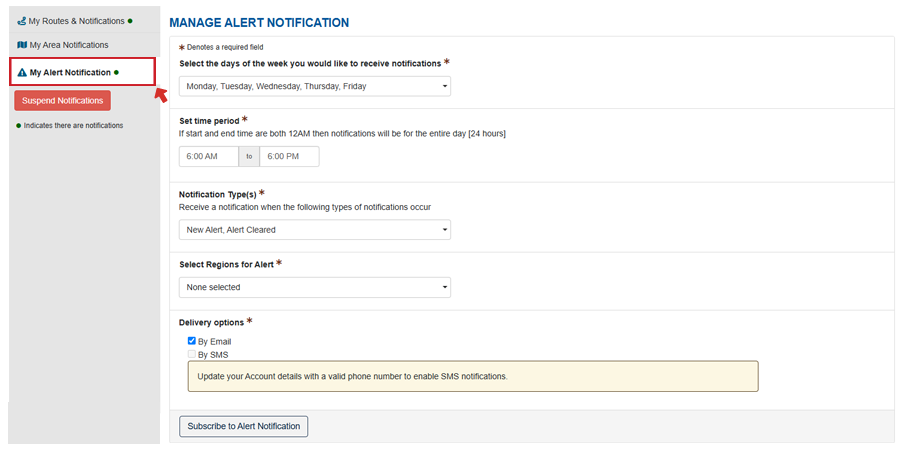Click Subscribe to Alert Notification button
Image resolution: width=908 pixels, height=460 pixels.
[243, 426]
